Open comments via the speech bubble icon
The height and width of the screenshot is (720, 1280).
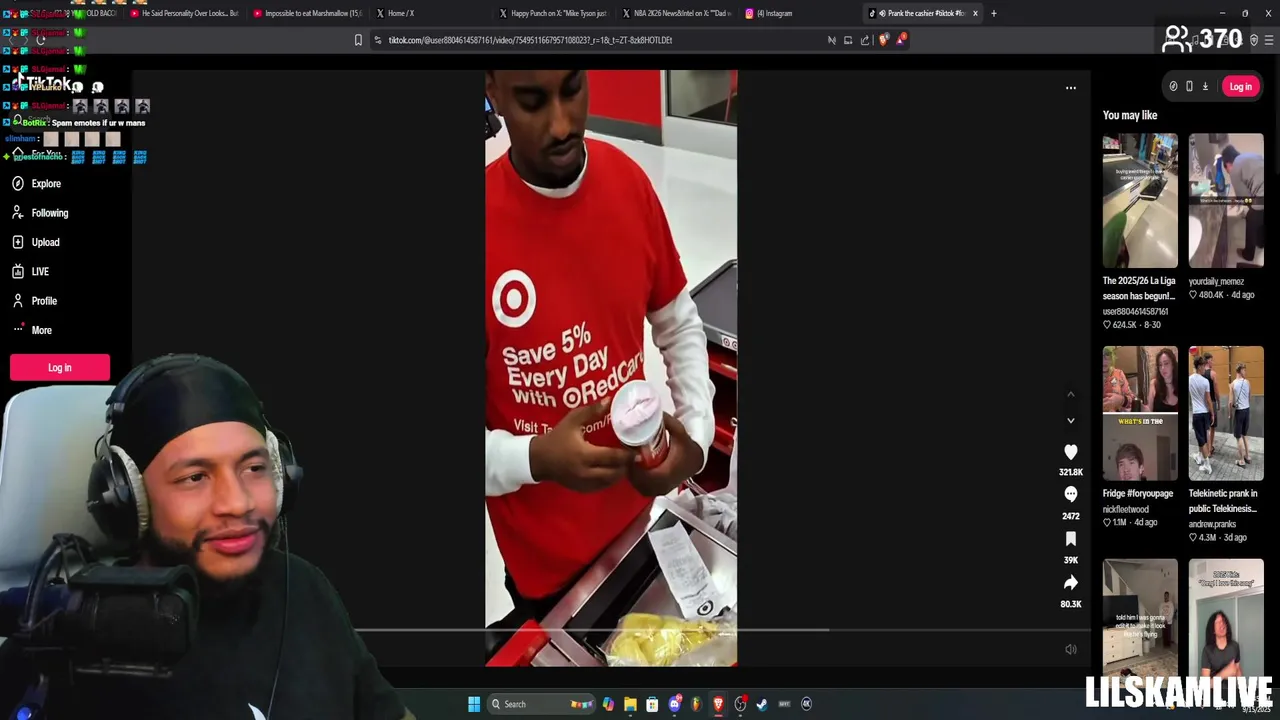point(1070,494)
